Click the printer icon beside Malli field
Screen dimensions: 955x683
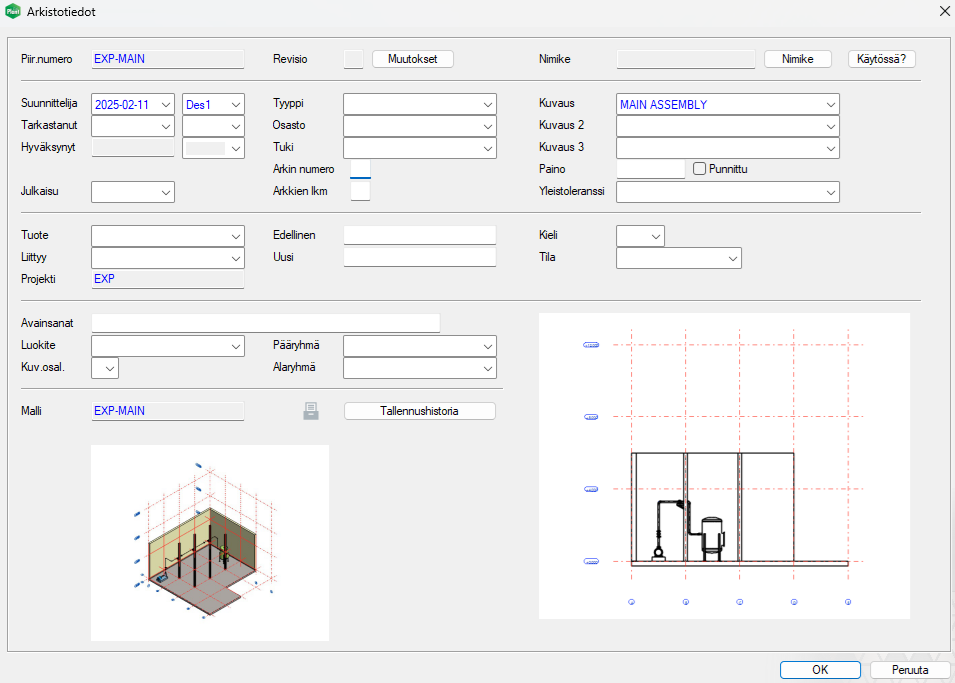coord(311,411)
